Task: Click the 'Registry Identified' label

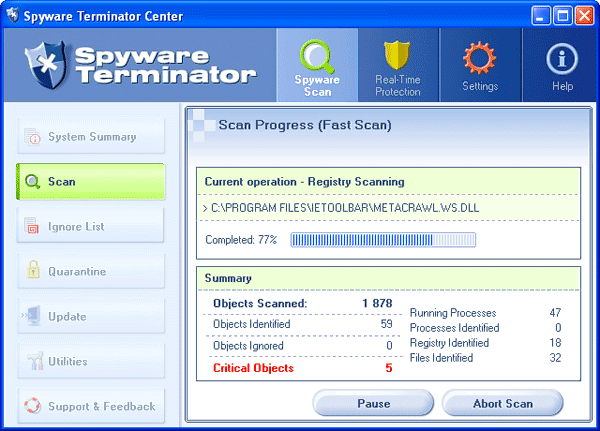Action: tap(449, 343)
